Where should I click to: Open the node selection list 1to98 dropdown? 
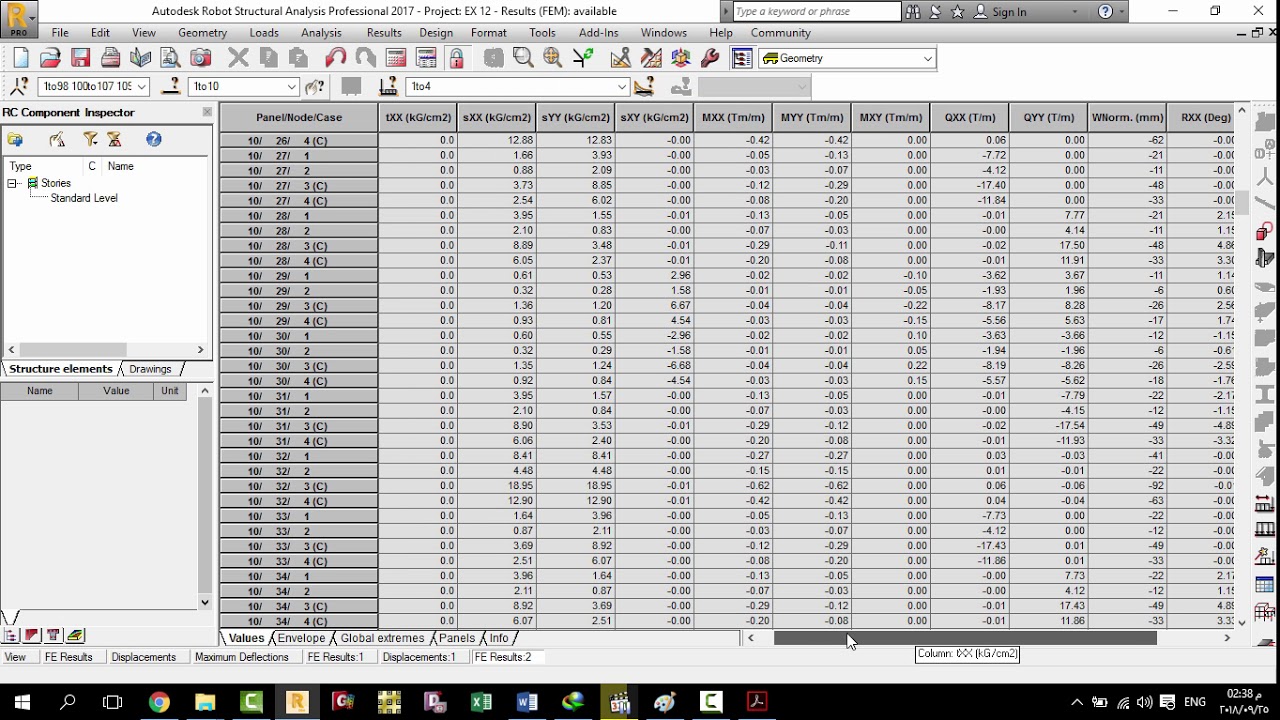tap(142, 87)
